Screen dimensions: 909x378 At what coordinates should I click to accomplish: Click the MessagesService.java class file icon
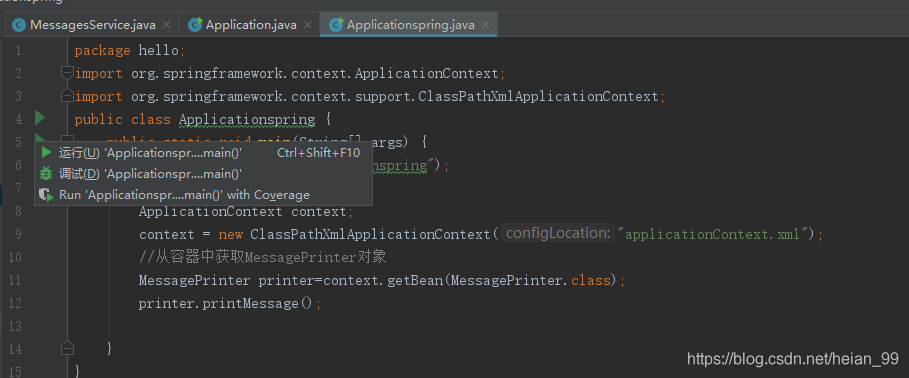tap(19, 25)
